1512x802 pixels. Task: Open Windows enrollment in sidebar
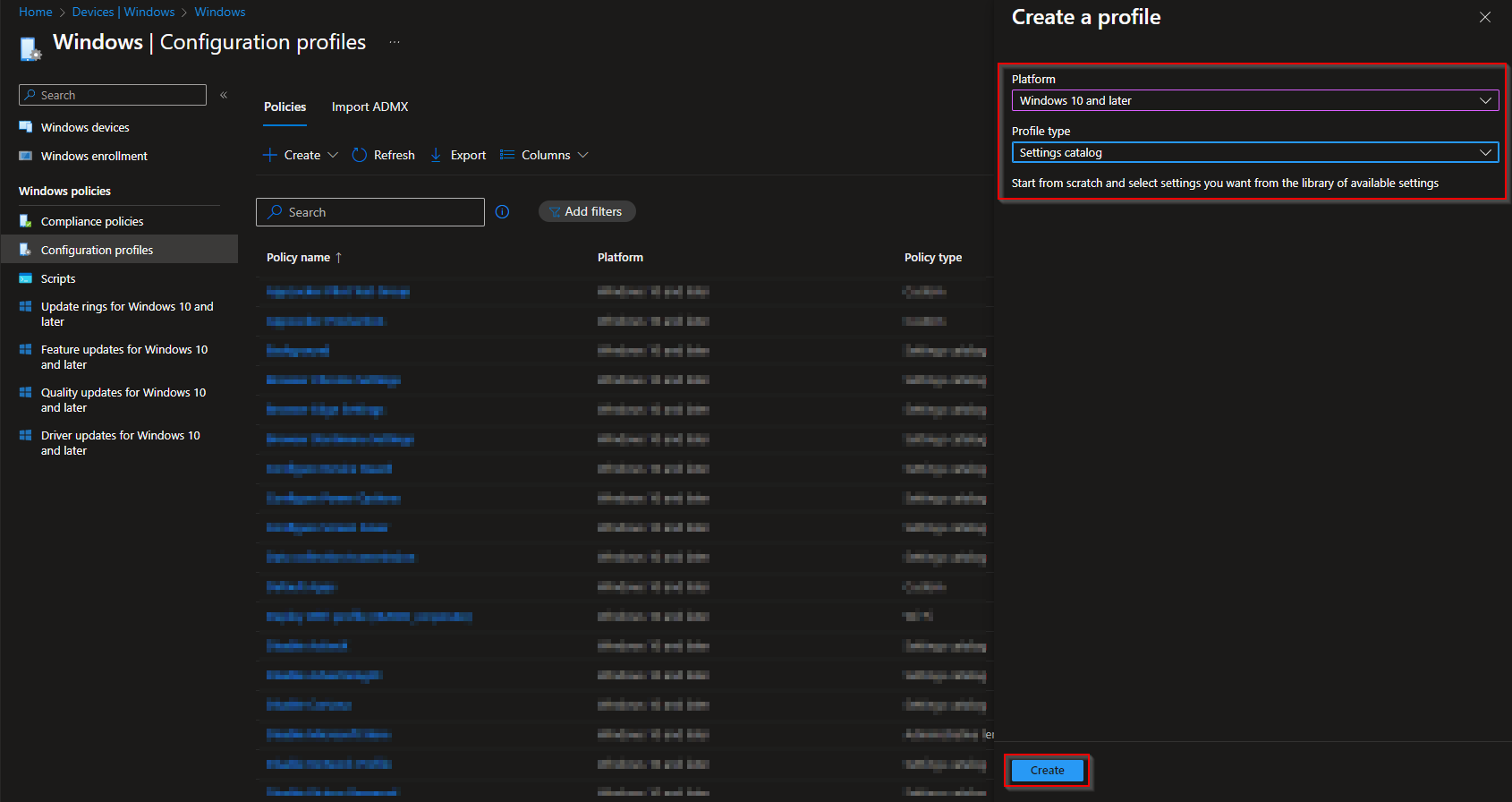94,156
